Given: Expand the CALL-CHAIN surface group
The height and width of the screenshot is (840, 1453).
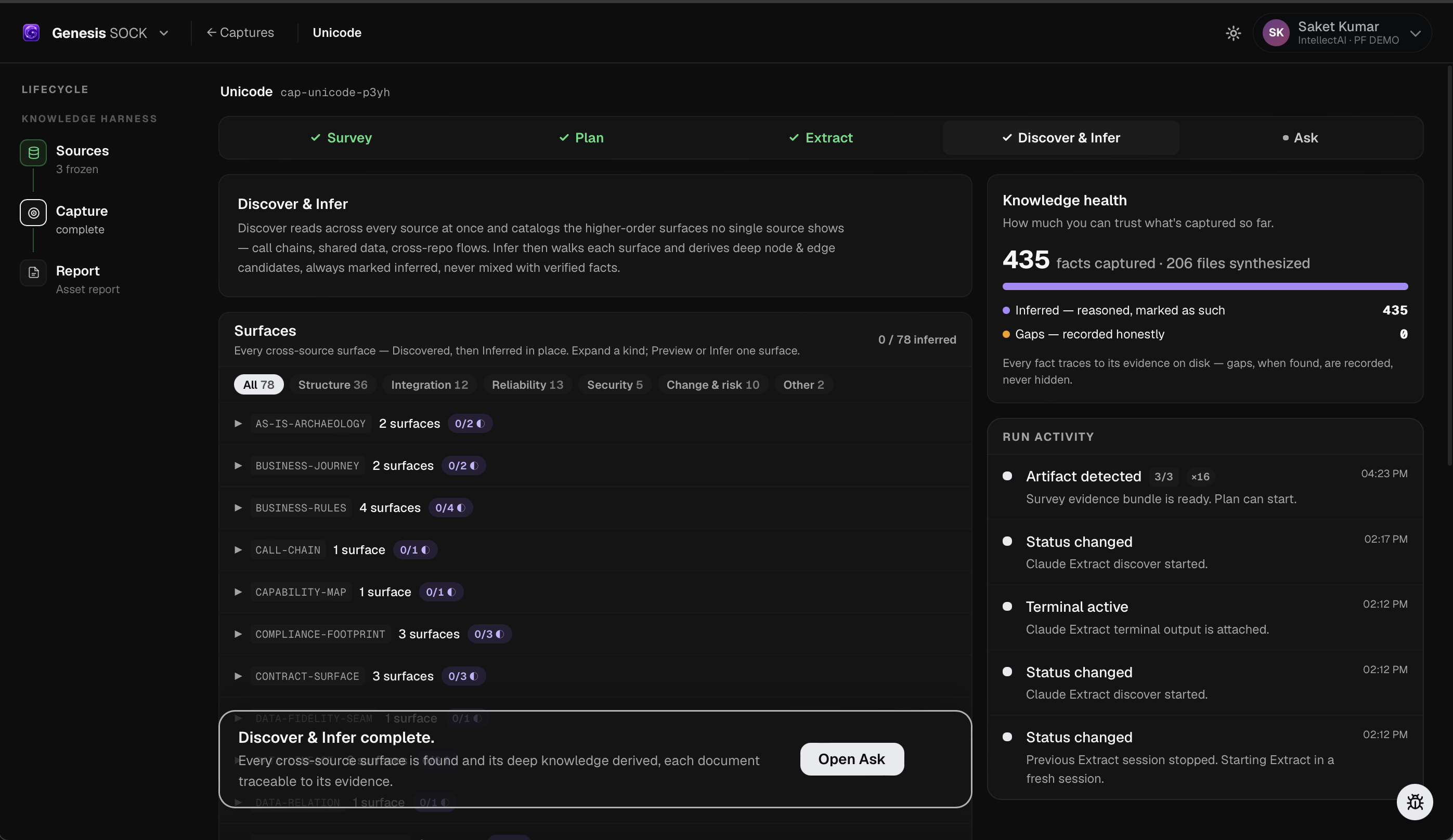Looking at the screenshot, I should coord(238,549).
